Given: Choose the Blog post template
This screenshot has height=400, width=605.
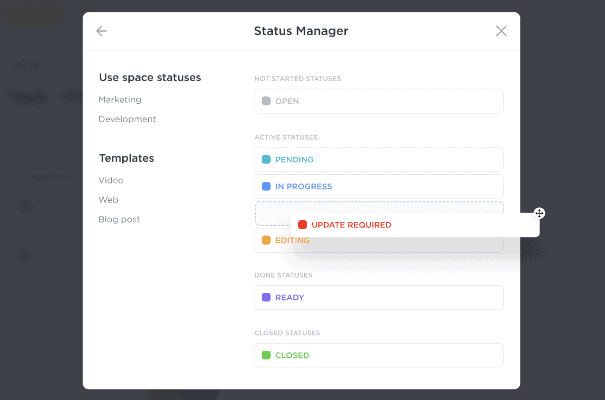Looking at the screenshot, I should click(119, 219).
